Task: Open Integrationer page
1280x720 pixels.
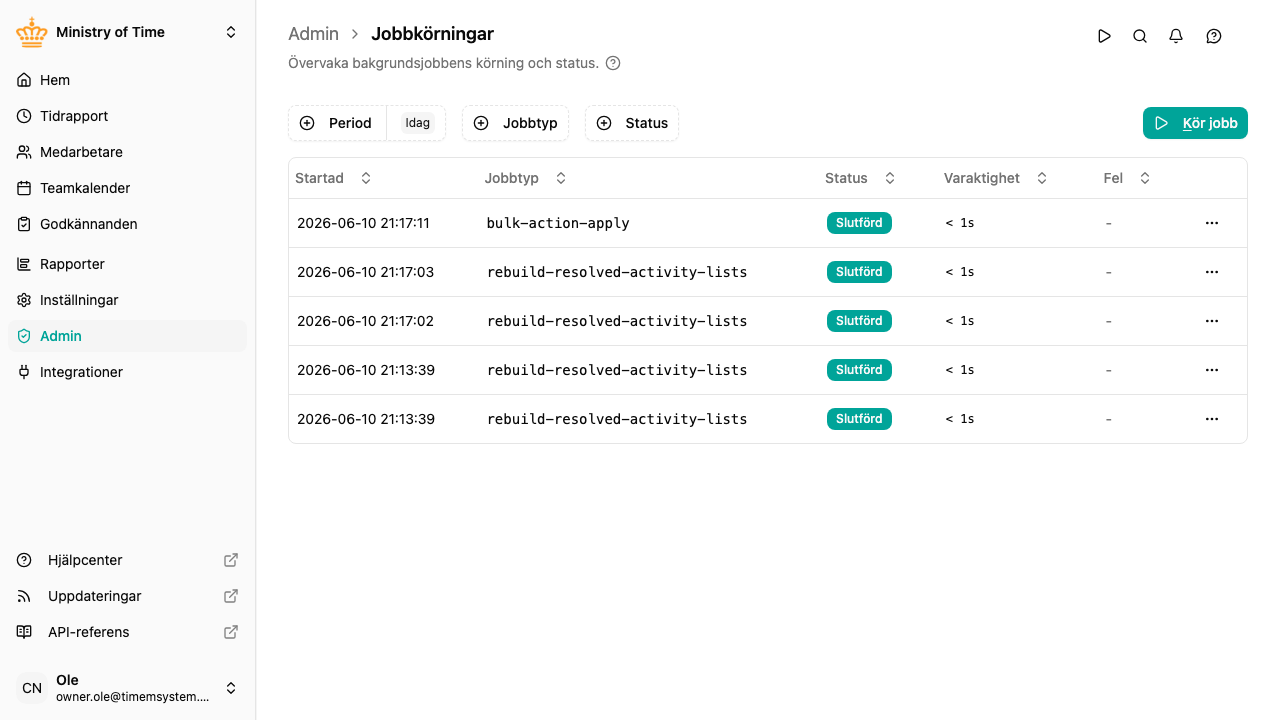Action: (127, 372)
